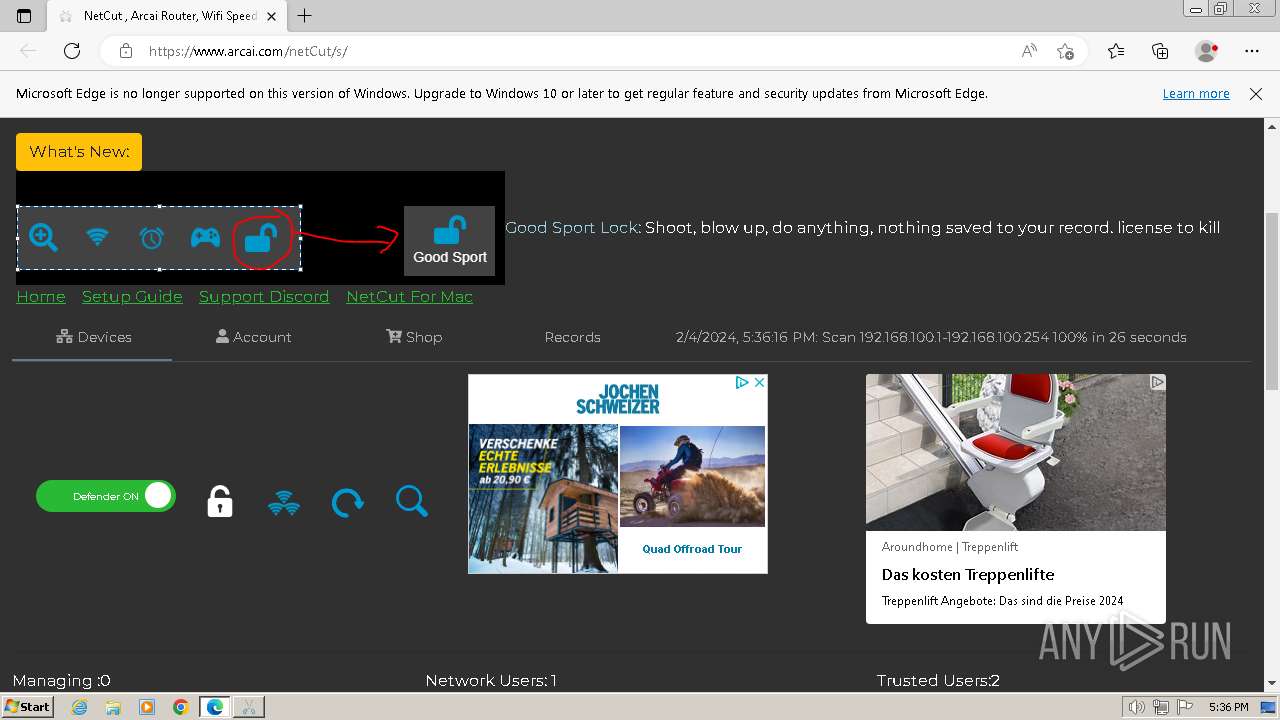Screen dimensions: 1280x720
Task: Click the taskbar clock showing 5:36 PM
Action: tap(1229, 707)
